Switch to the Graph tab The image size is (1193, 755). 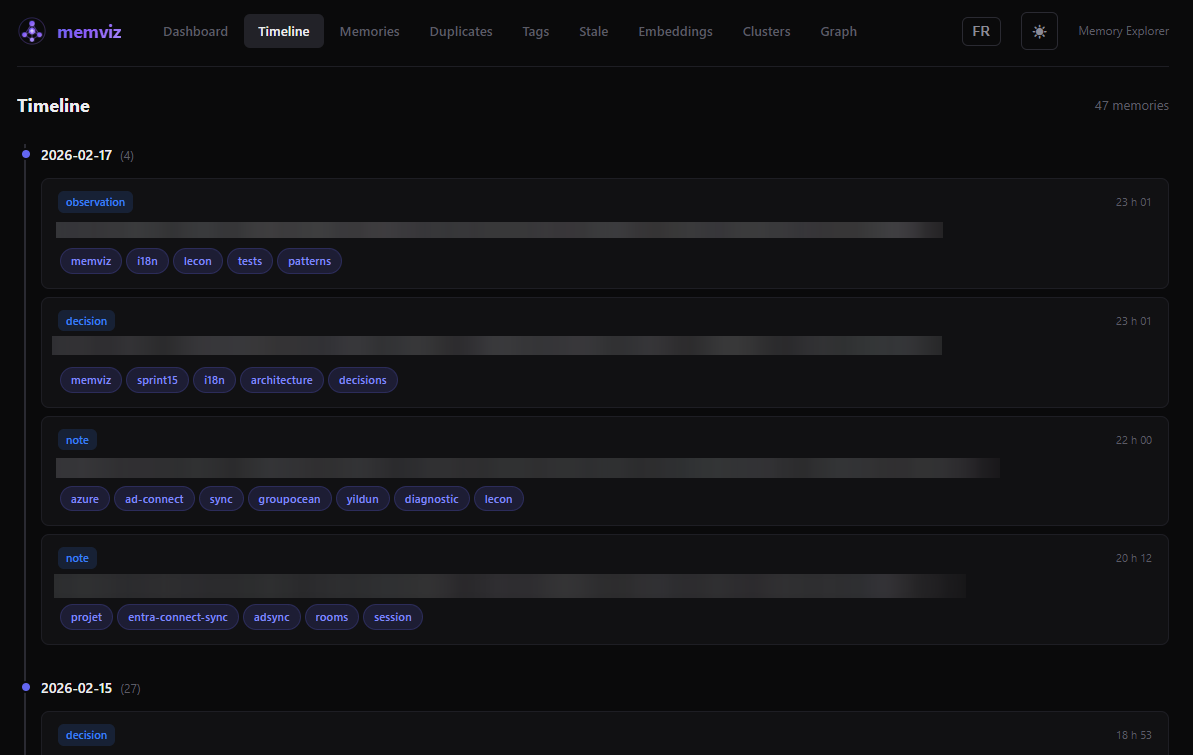coord(838,31)
